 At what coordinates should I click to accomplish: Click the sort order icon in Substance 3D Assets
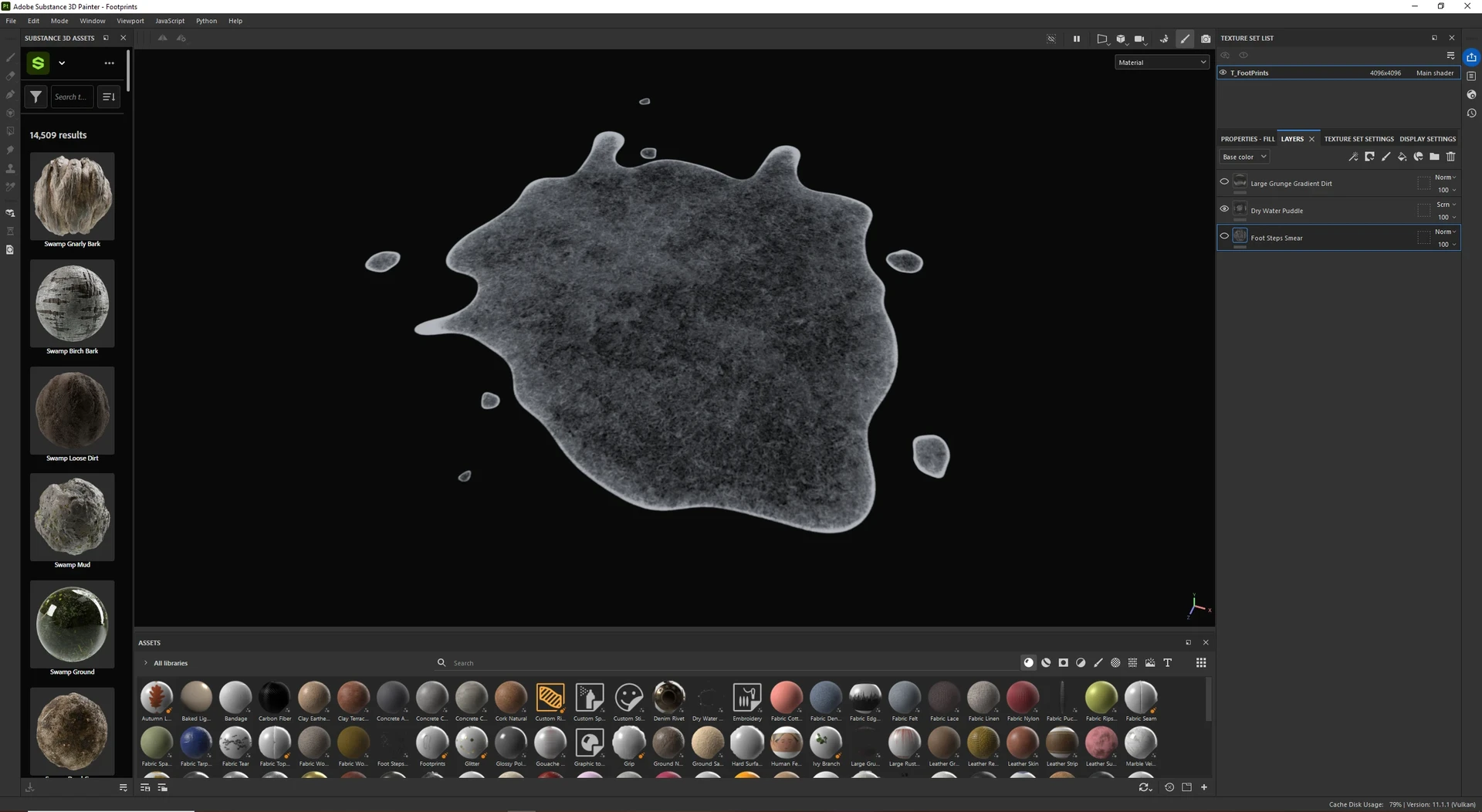pos(109,96)
